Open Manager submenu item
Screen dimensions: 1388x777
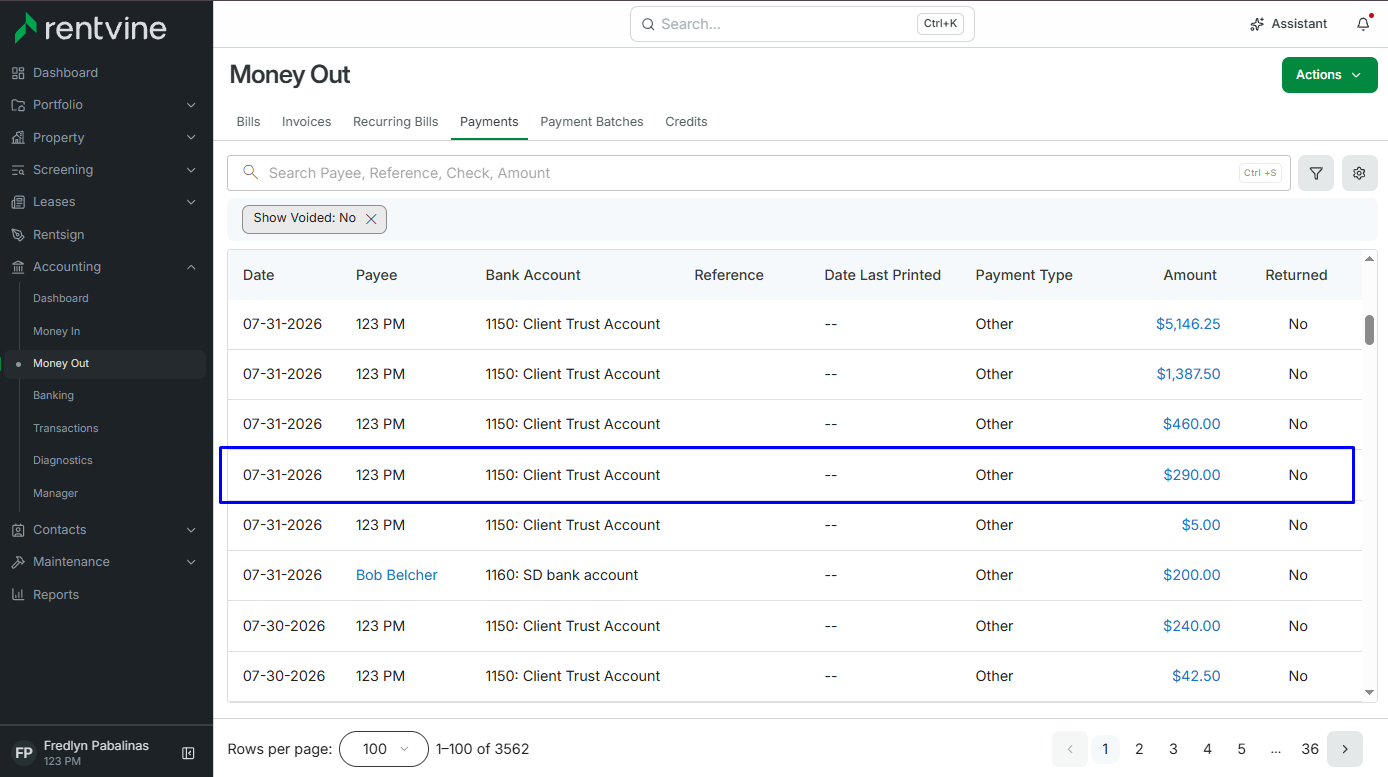tap(56, 493)
